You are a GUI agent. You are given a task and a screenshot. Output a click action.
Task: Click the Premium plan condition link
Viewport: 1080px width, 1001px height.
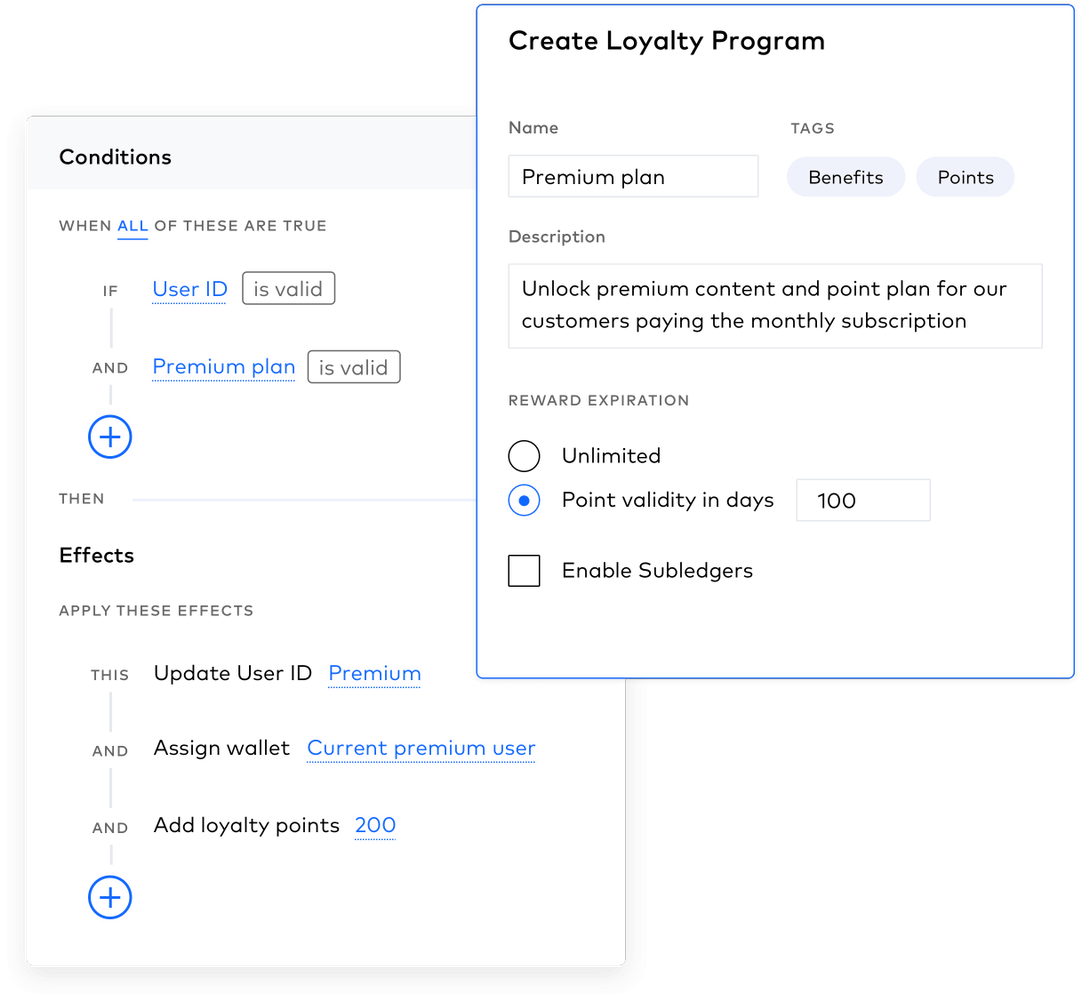223,367
